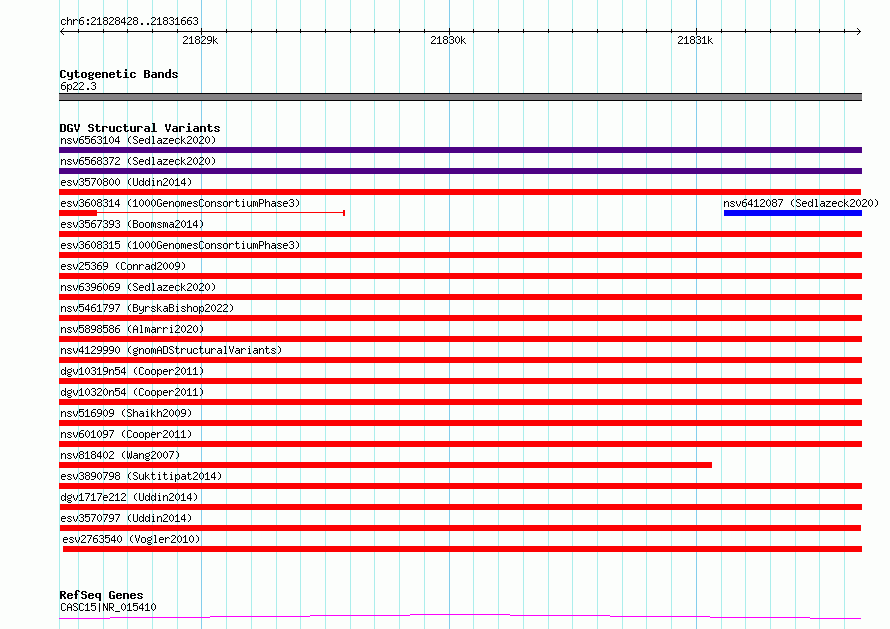Open esv2763540 (Vogler2010) variant label
This screenshot has height=629, width=890.
point(131,539)
